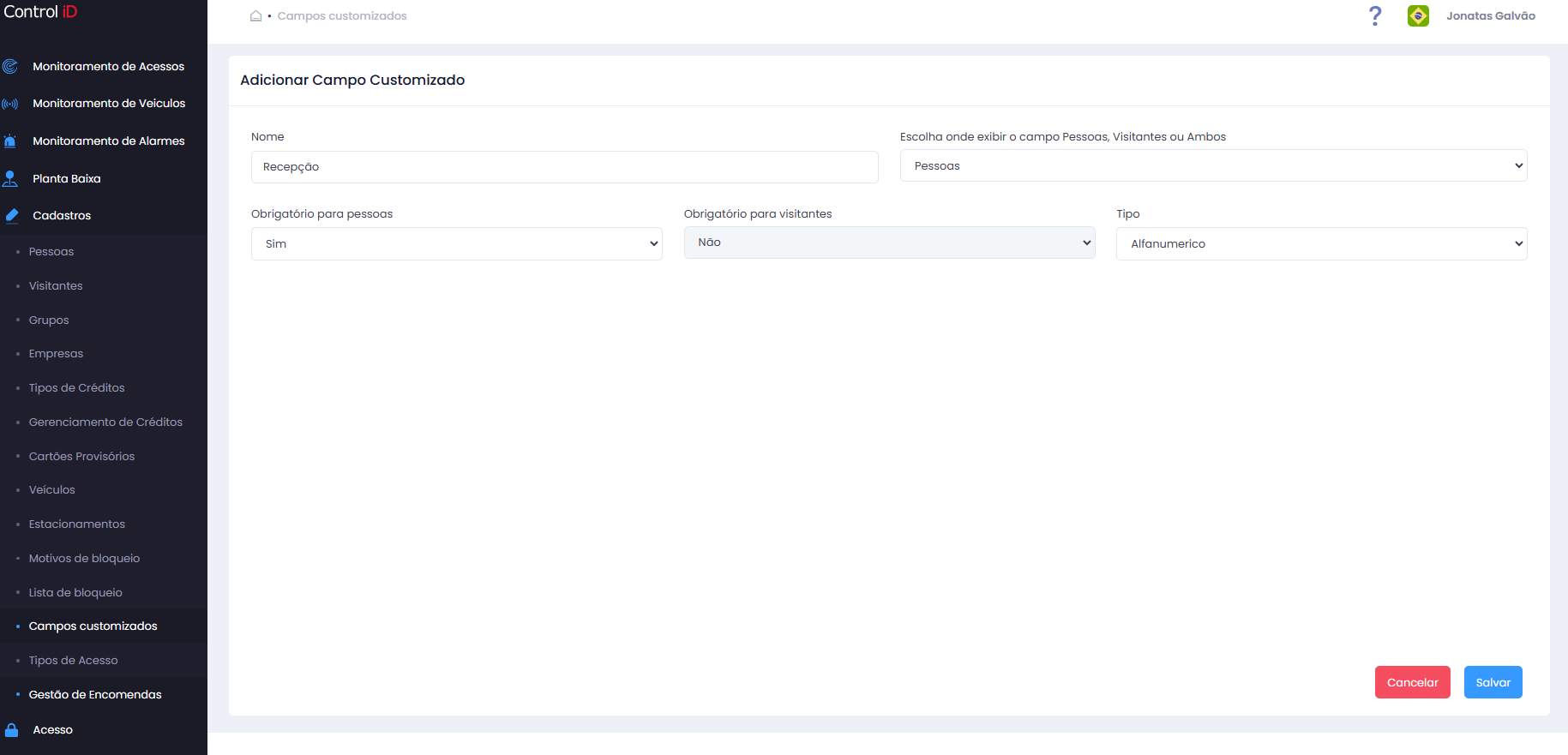The height and width of the screenshot is (755, 1568).
Task: Open Monitoramento de Veículos menu
Action: click(109, 104)
